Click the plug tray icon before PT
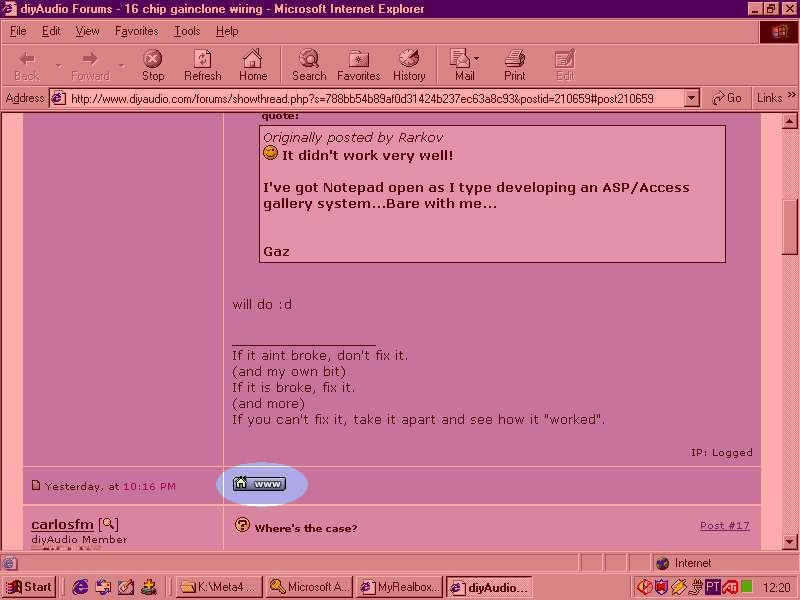The width and height of the screenshot is (800, 600). point(695,587)
